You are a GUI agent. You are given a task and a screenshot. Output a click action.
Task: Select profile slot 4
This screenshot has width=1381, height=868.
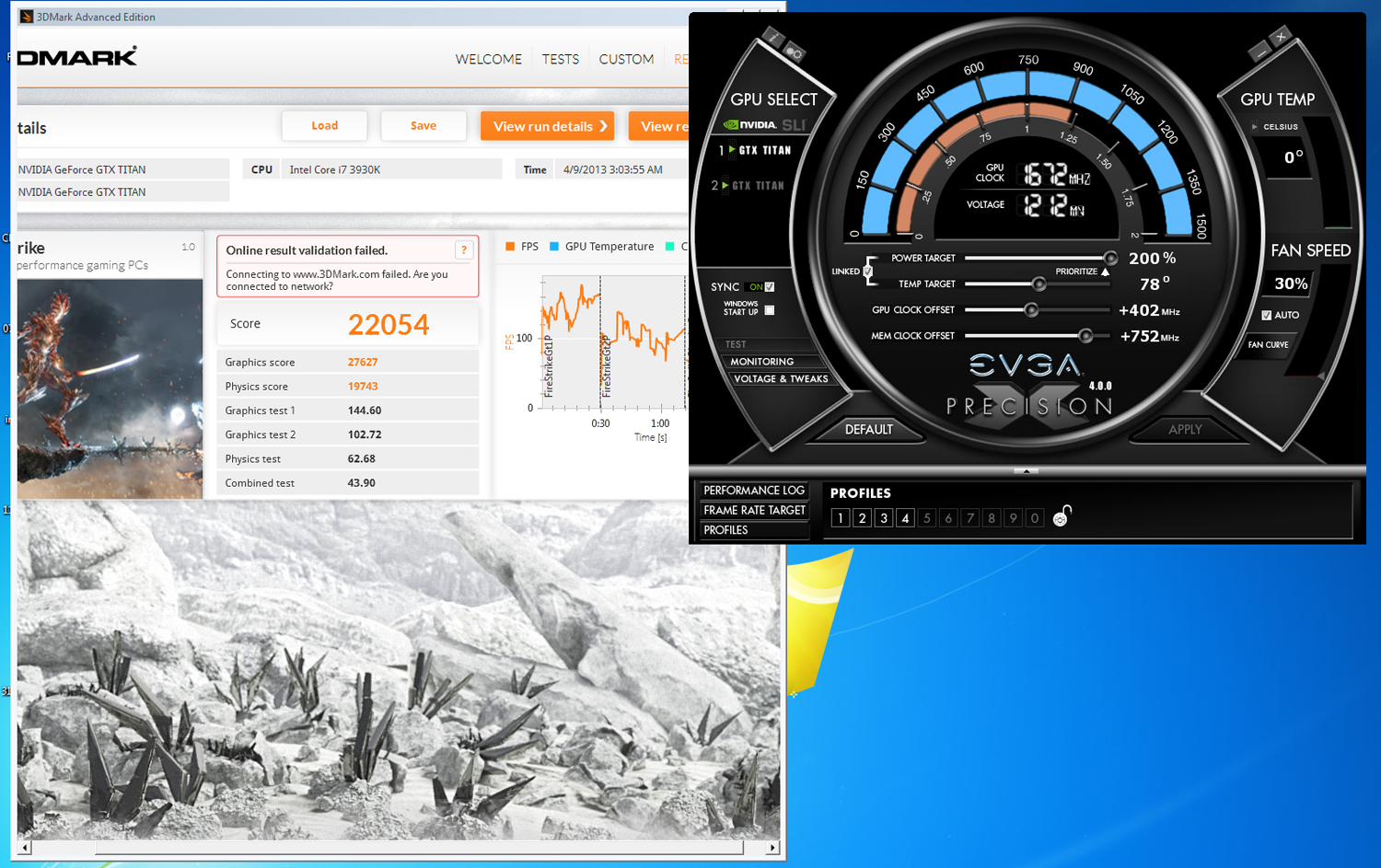coord(904,518)
